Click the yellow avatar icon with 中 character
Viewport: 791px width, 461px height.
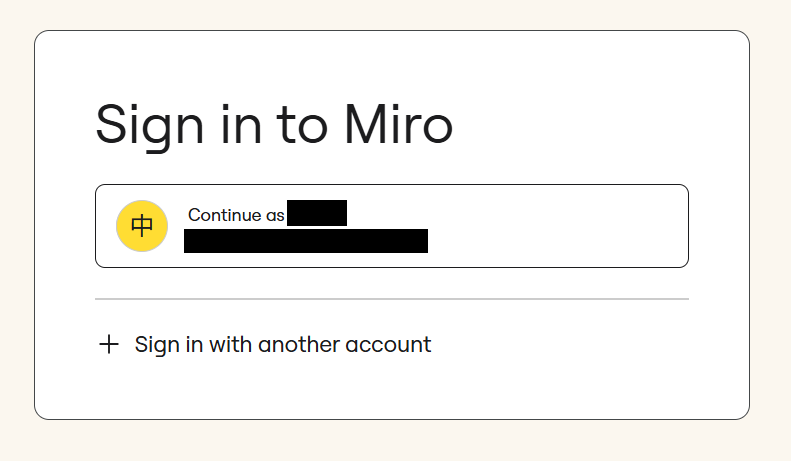[141, 226]
